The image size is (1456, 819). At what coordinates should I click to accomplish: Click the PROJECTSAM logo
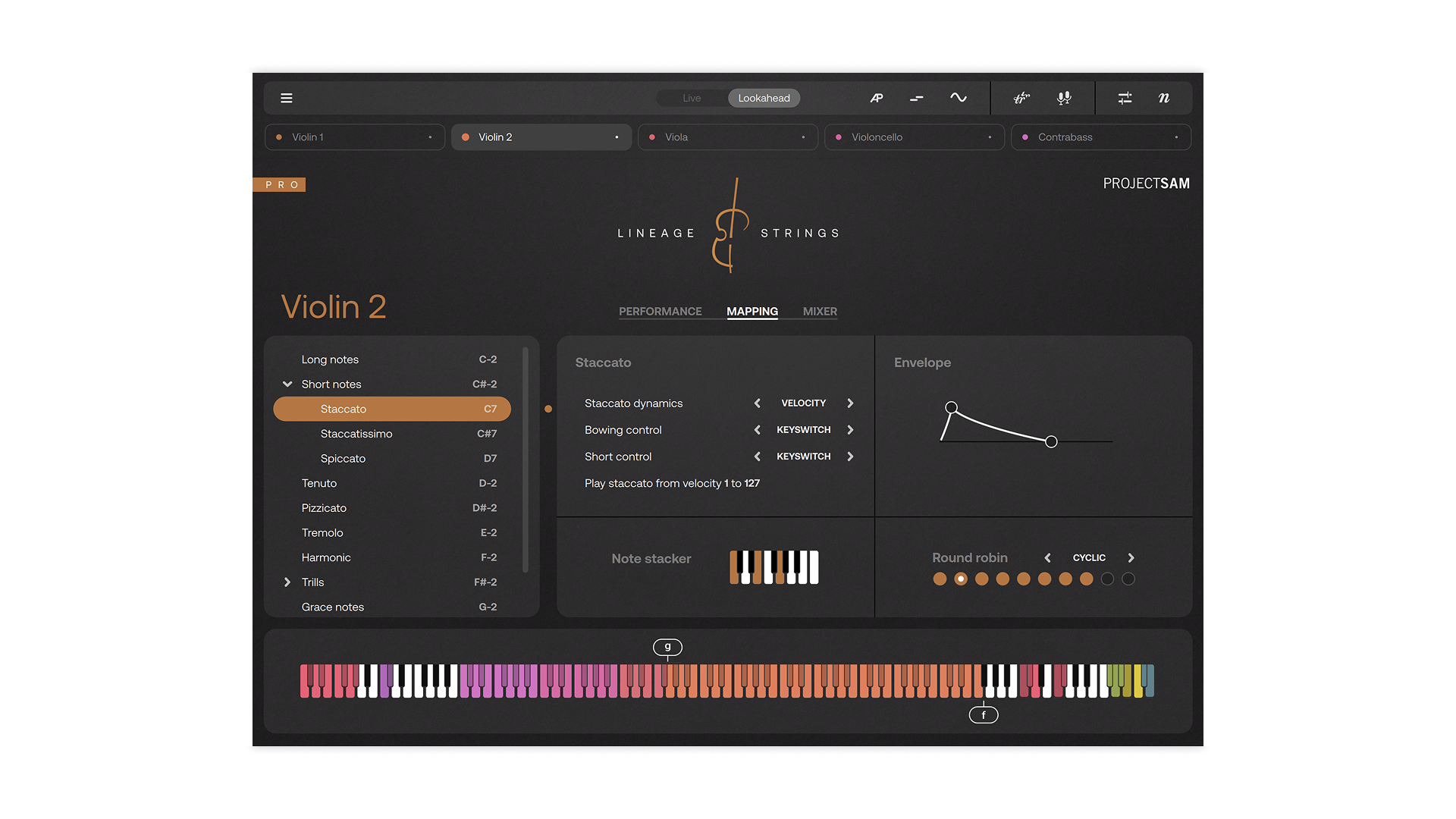coord(1146,184)
